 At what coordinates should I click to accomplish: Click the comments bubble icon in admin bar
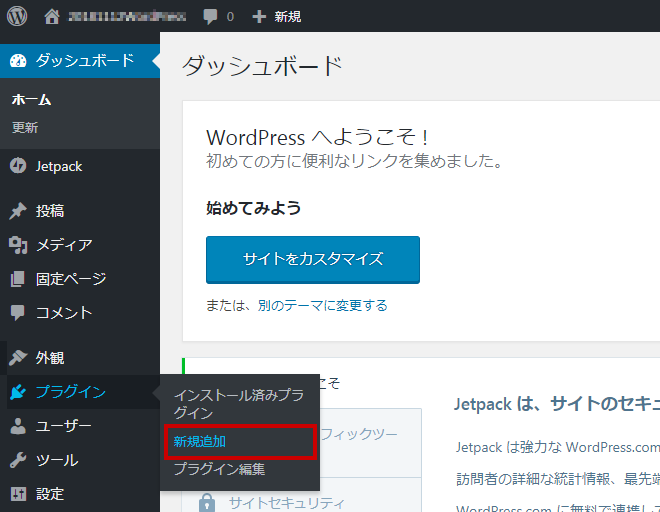(x=210, y=17)
